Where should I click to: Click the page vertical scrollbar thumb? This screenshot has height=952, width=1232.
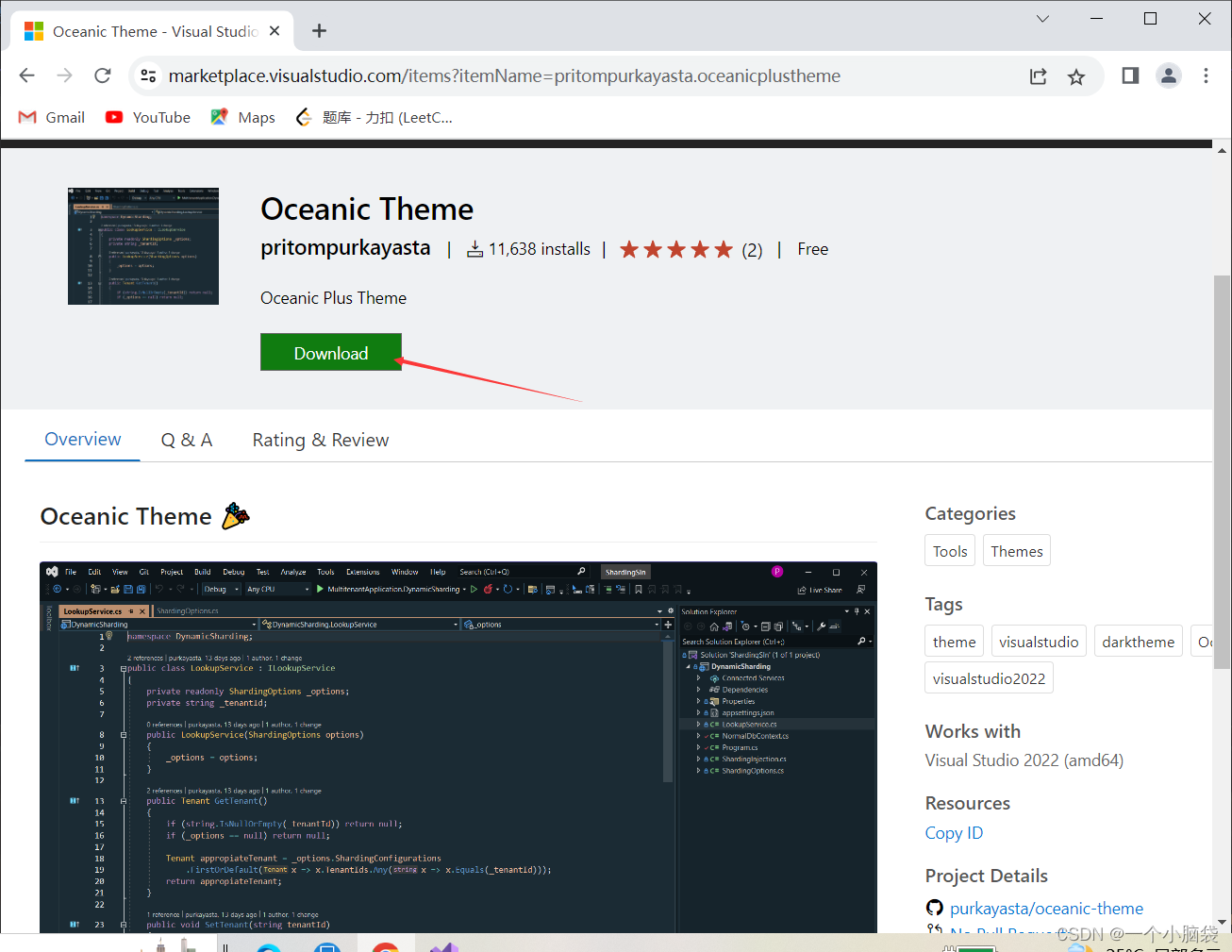click(1222, 472)
